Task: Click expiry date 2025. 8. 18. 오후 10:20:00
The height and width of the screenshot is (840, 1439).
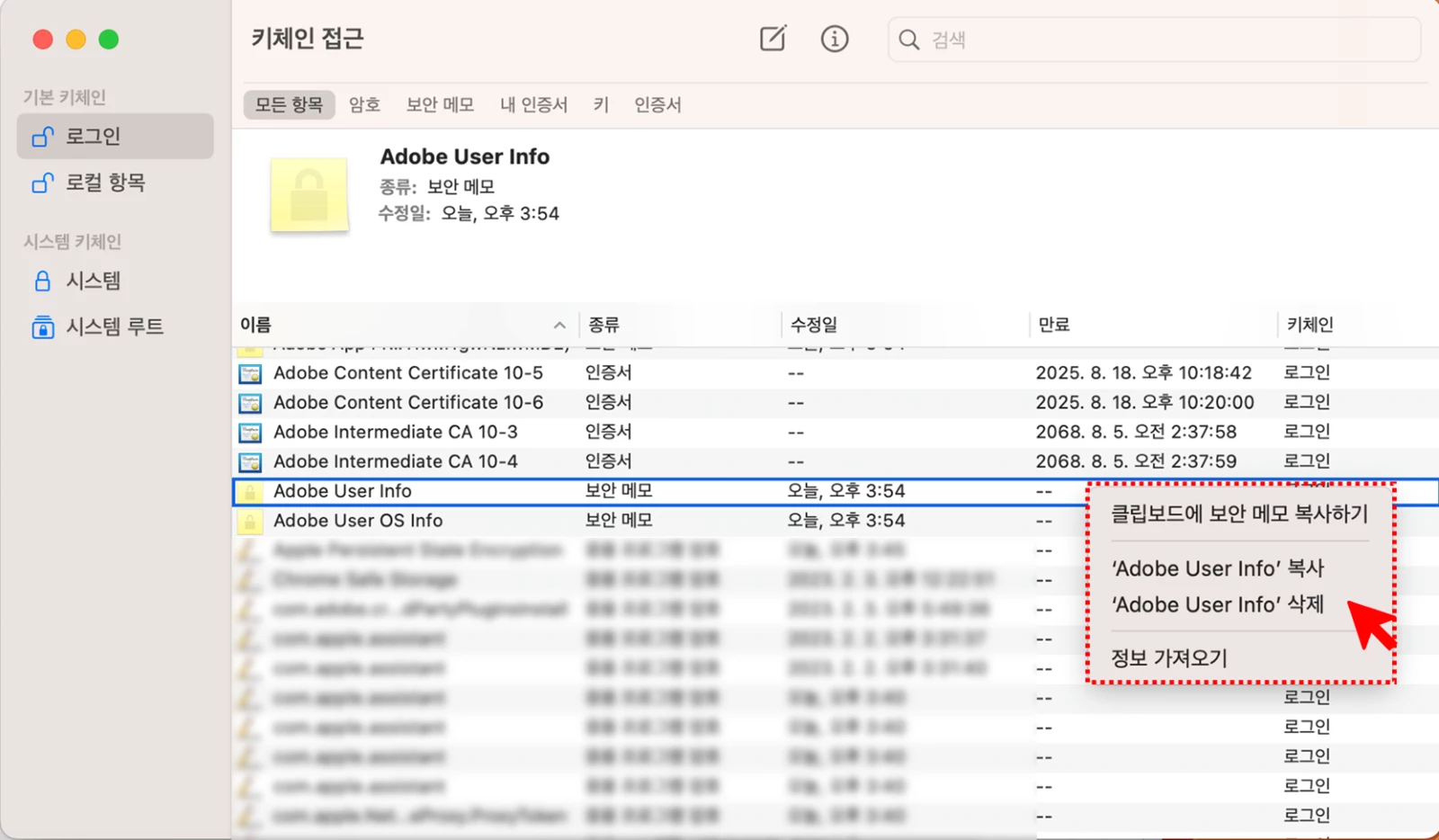Action: [1145, 403]
